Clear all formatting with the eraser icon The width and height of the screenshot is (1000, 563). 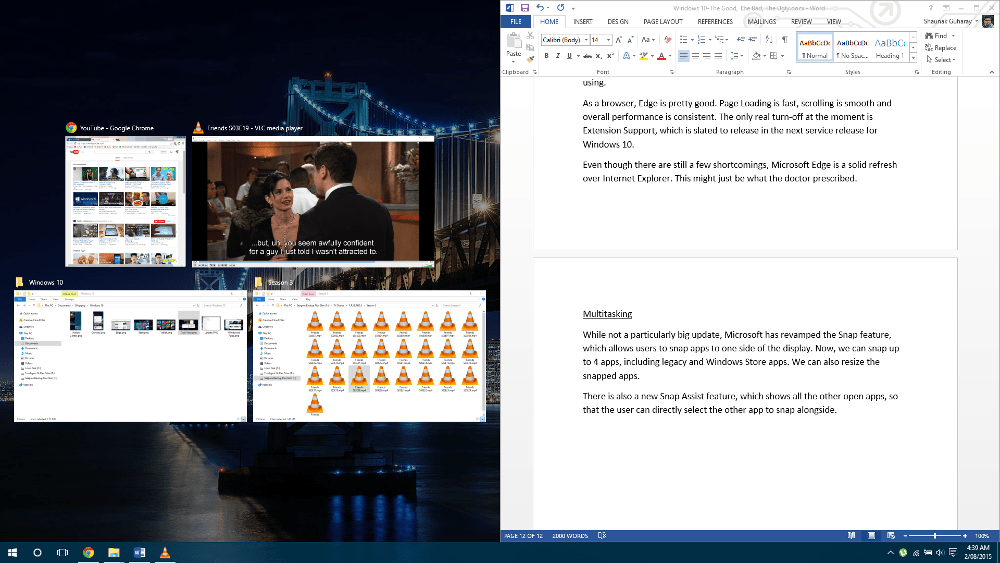(x=668, y=40)
